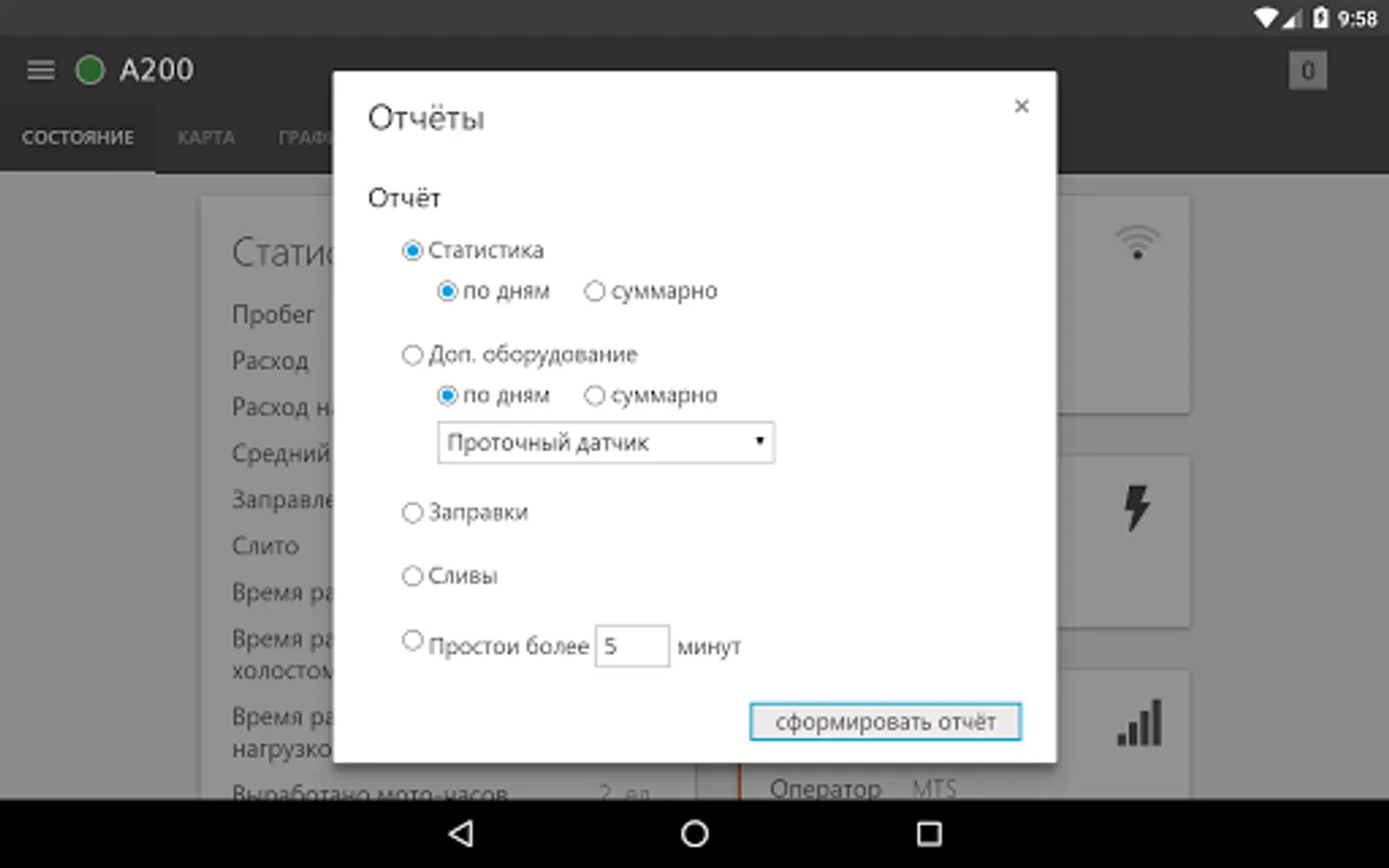The height and width of the screenshot is (868, 1389).
Task: Tap the Слито row in the statistics list
Action: (265, 546)
